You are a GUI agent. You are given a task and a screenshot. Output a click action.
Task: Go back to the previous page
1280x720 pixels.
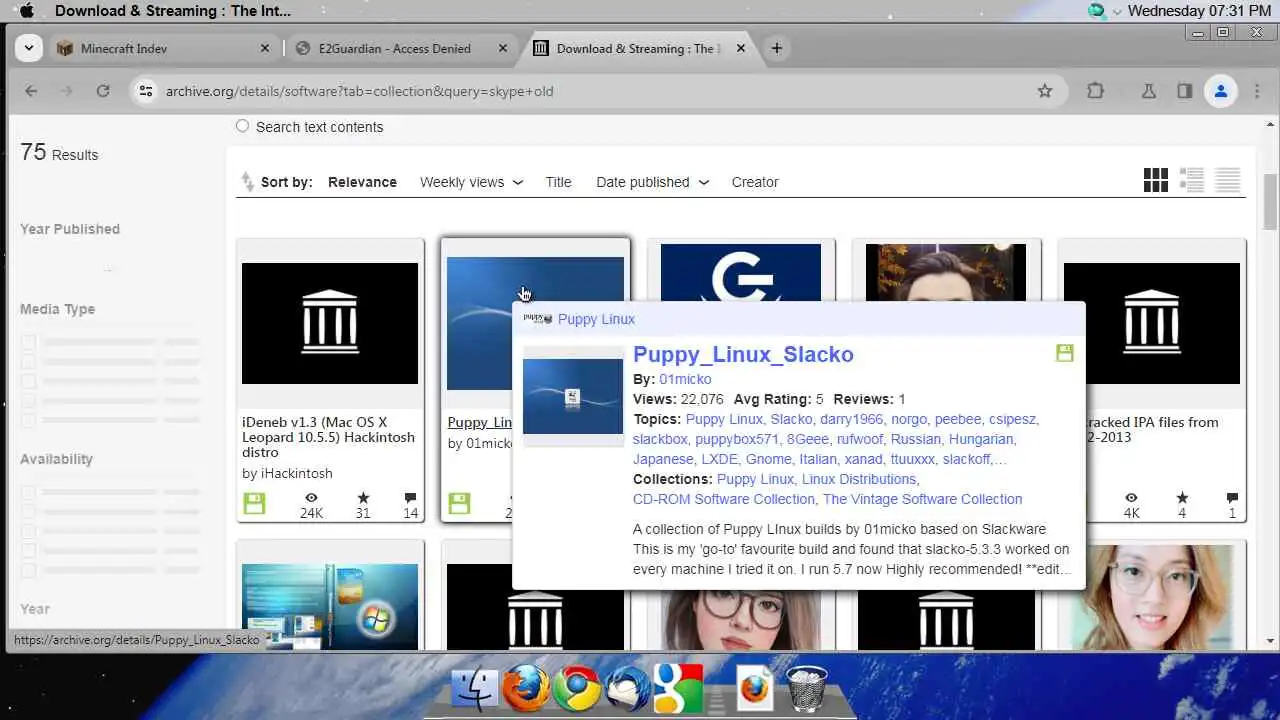click(x=31, y=91)
